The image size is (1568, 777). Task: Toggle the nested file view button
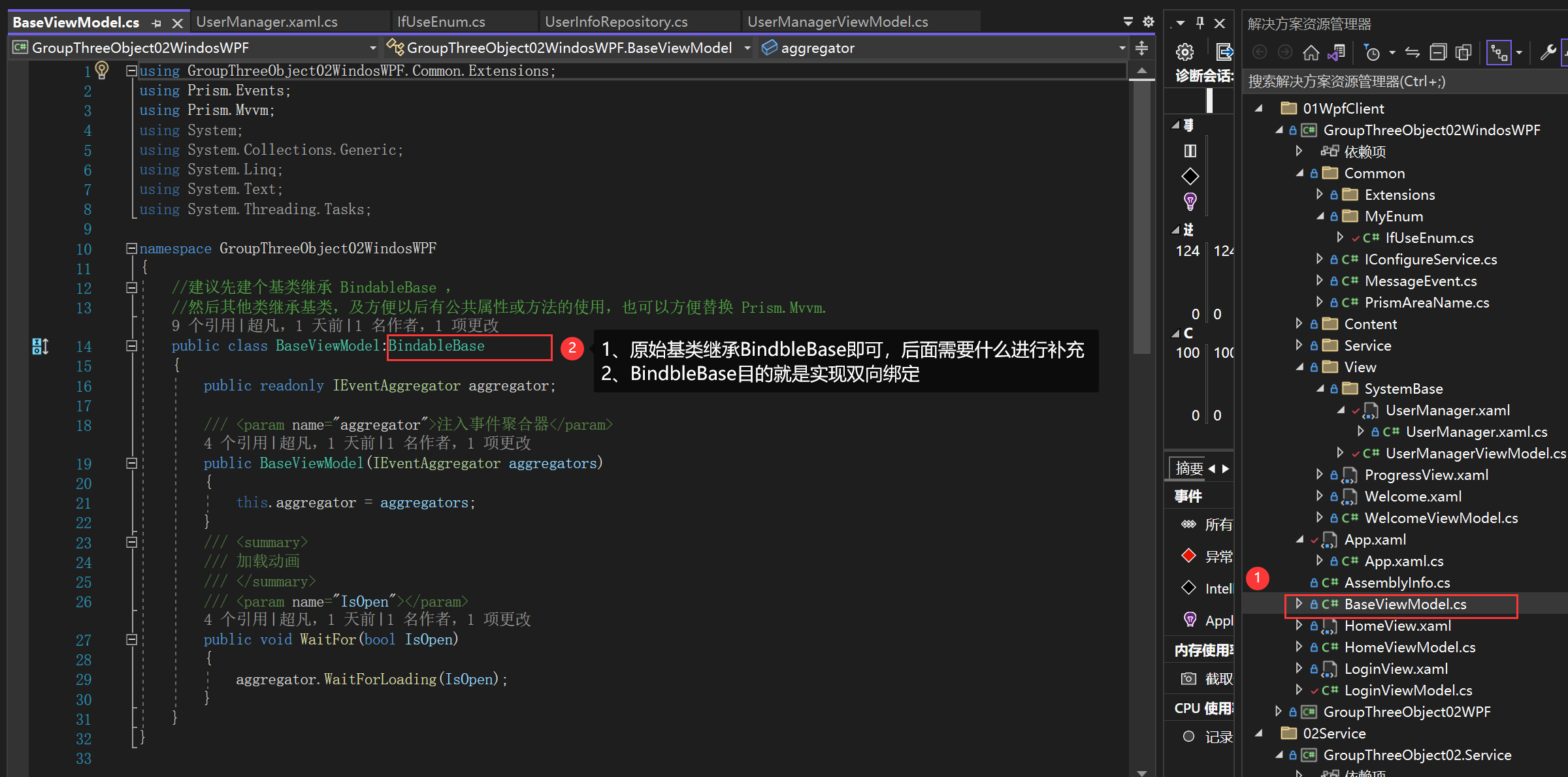pyautogui.click(x=1499, y=52)
